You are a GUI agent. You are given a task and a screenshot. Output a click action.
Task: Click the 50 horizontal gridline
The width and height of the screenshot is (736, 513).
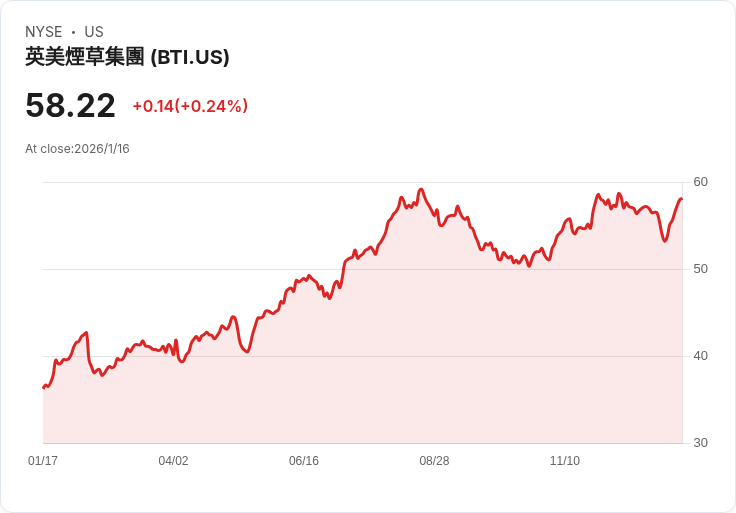coord(363,269)
